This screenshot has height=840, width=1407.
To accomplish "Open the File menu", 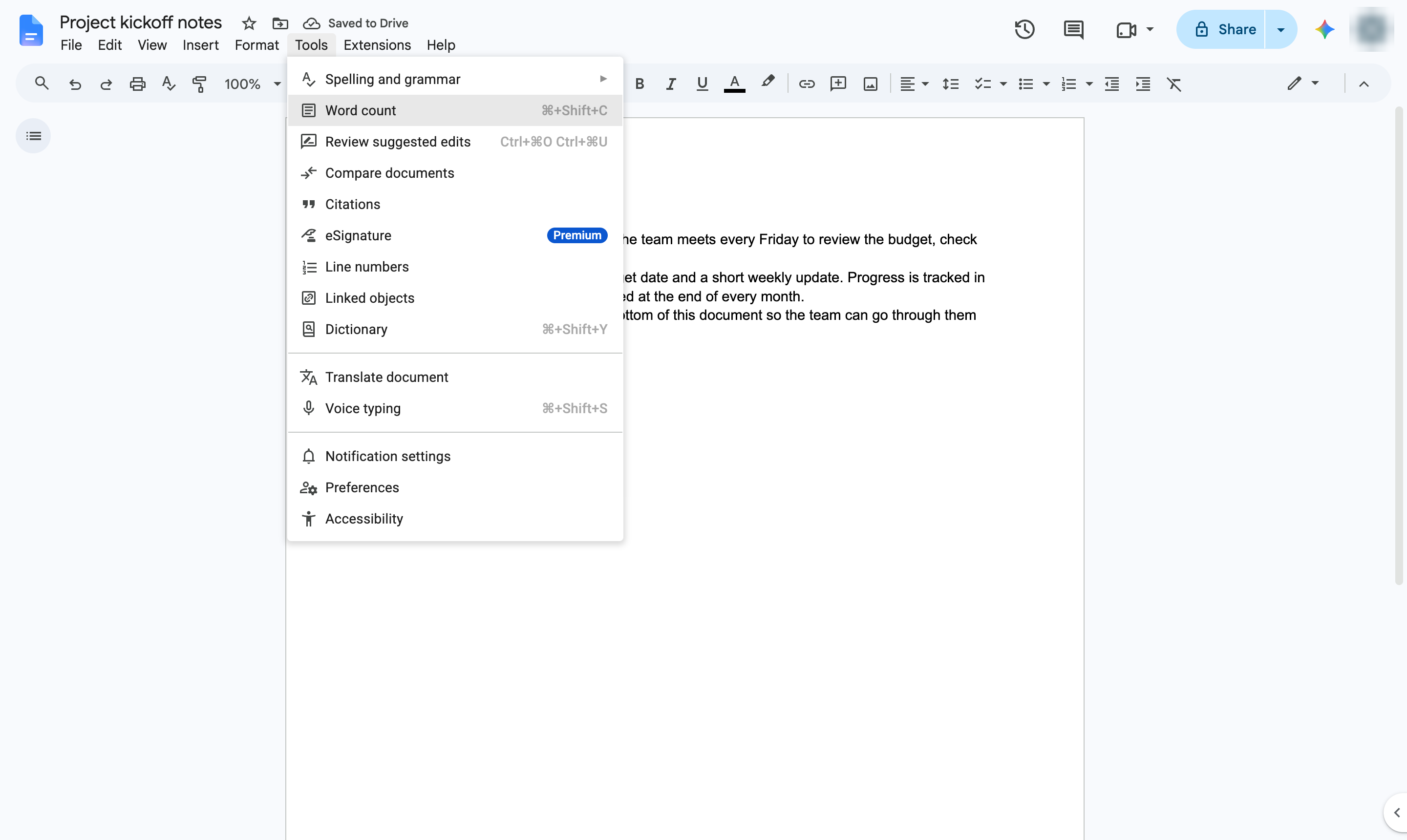I will pyautogui.click(x=71, y=45).
